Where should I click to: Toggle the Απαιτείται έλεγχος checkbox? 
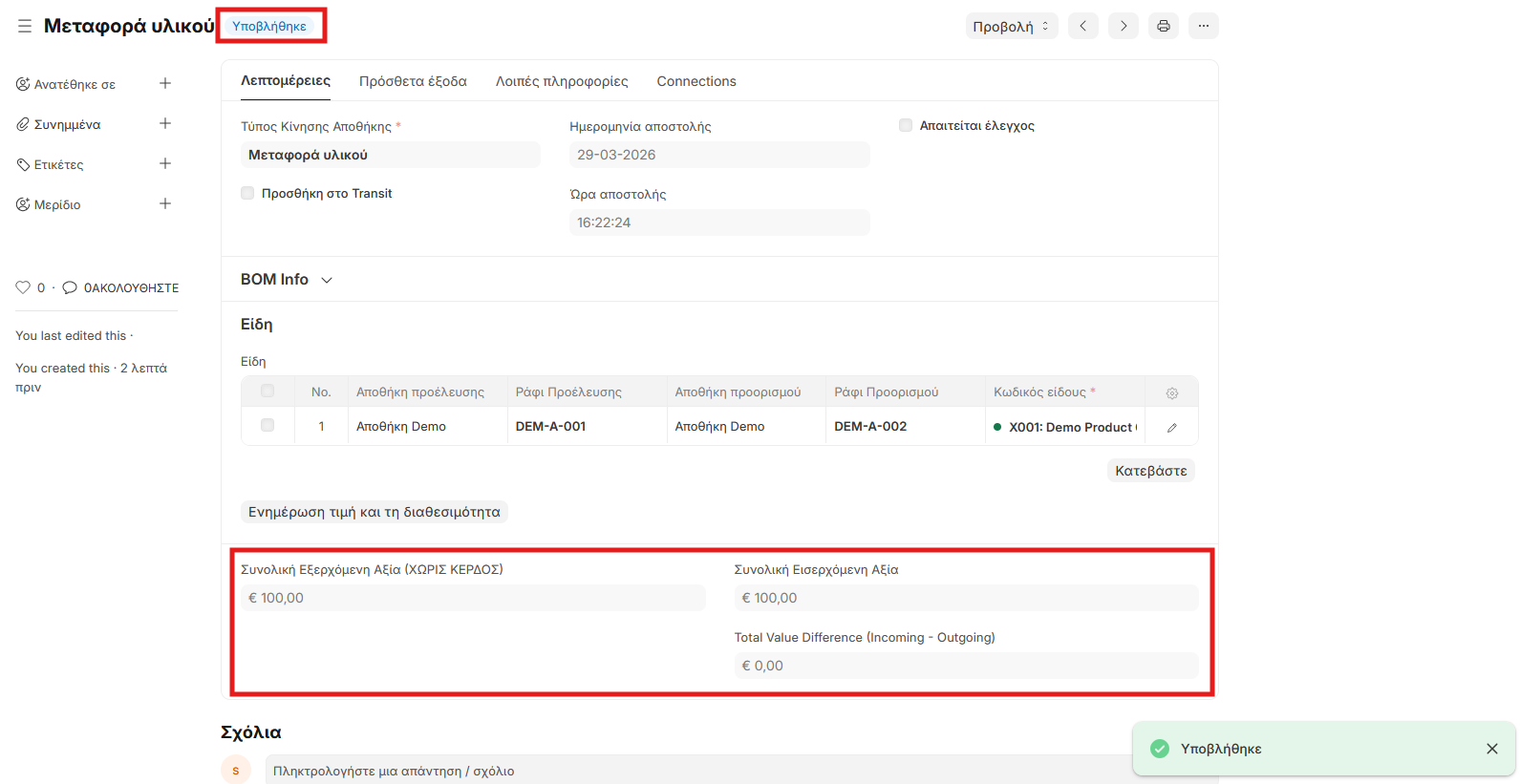pyautogui.click(x=906, y=125)
